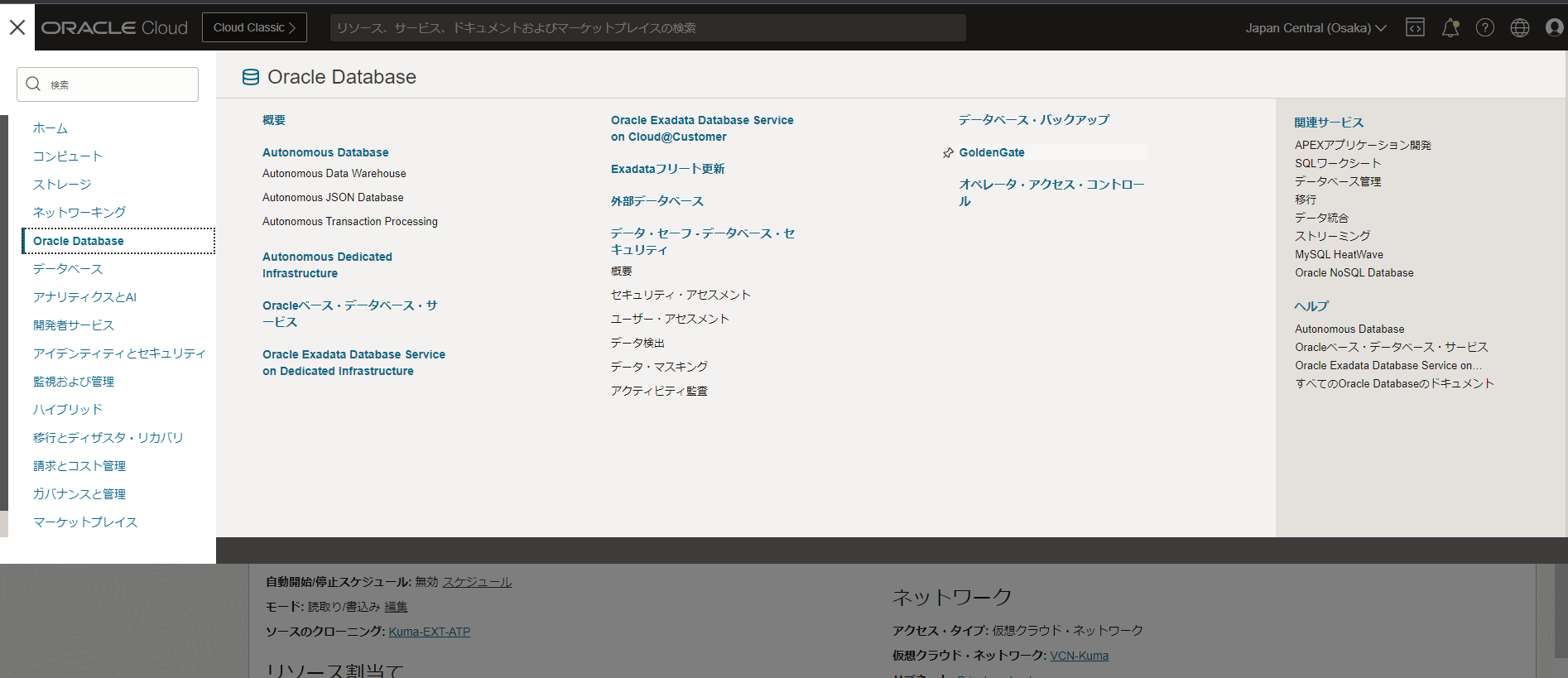Screen dimensions: 1568x678
Task: Click 編集 link next to モード
Action: tap(396, 607)
